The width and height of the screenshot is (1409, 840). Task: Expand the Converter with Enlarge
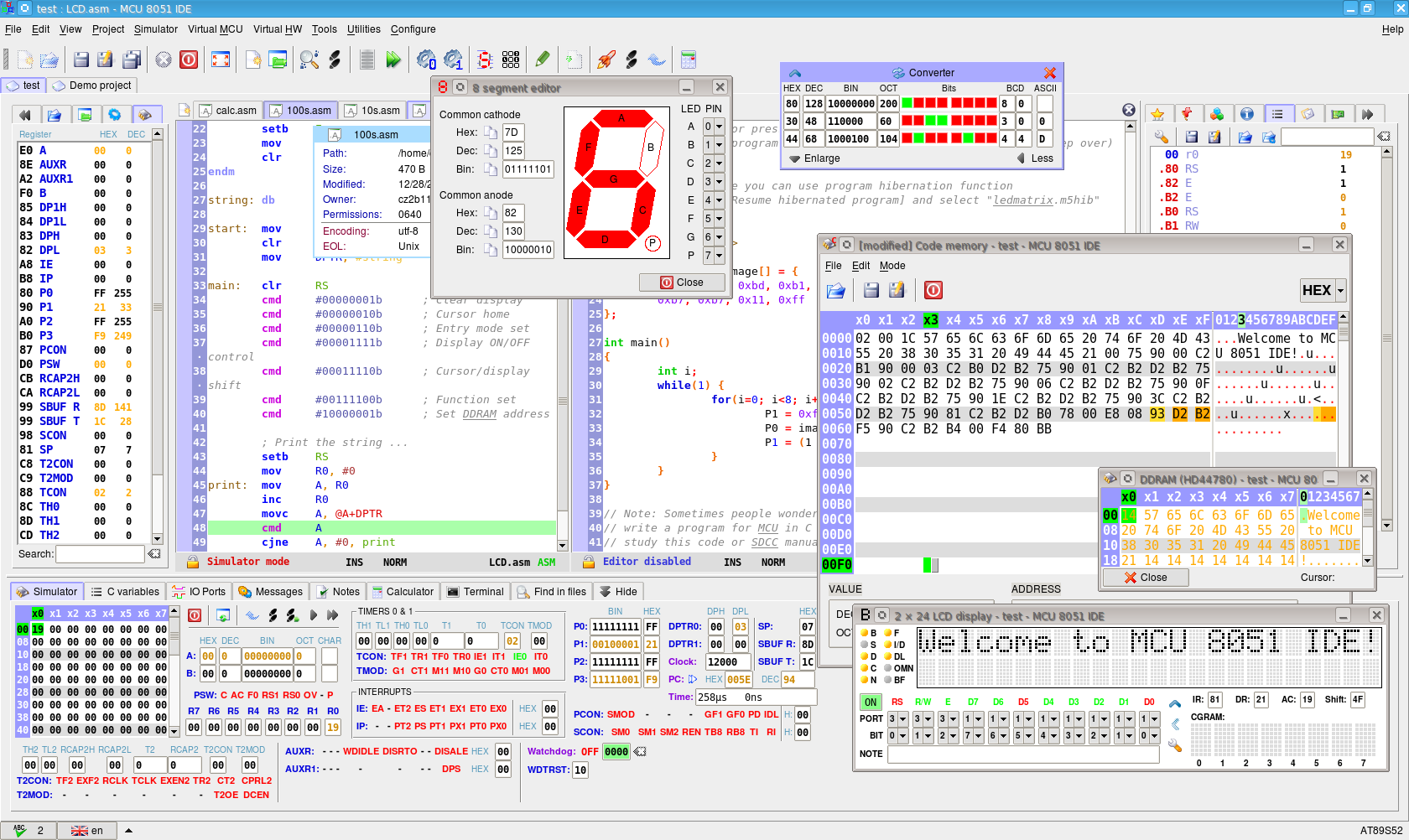pyautogui.click(x=814, y=158)
